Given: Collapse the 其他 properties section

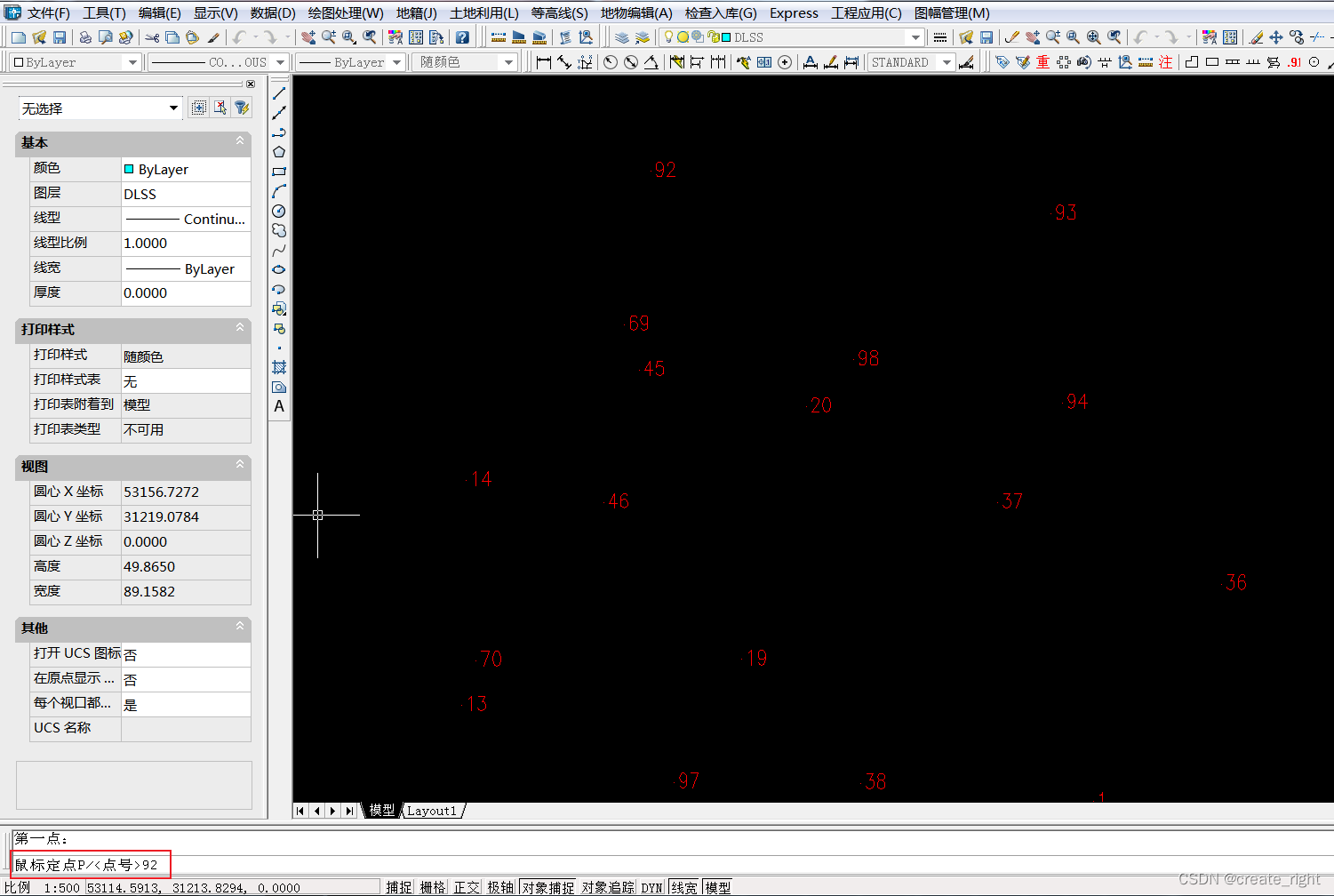Looking at the screenshot, I should [x=240, y=627].
